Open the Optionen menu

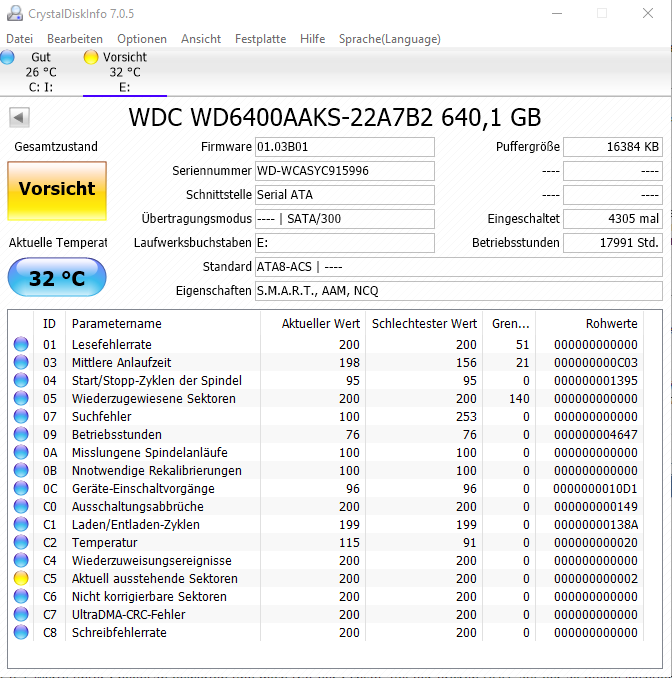pos(142,39)
